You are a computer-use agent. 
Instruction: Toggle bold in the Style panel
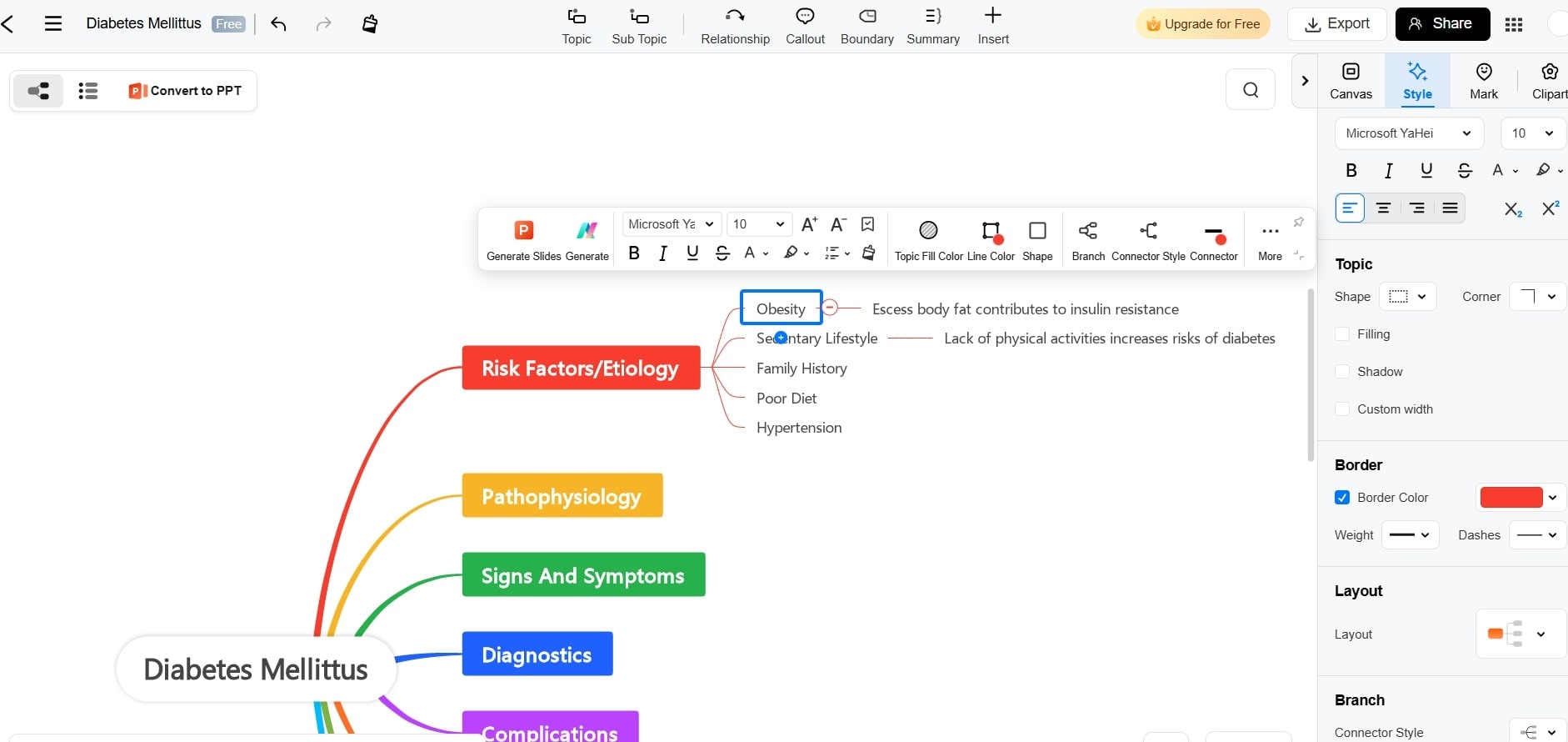point(1351,170)
